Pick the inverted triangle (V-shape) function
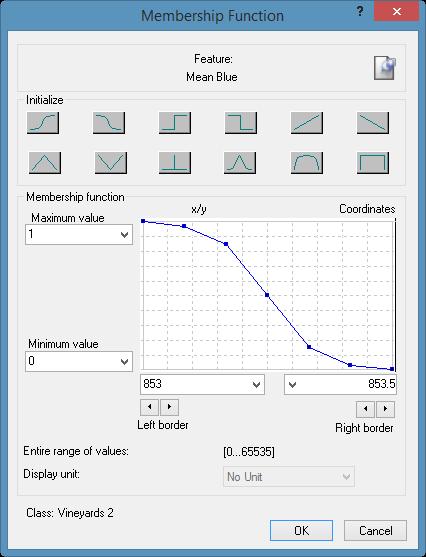This screenshot has height=557, width=426. [x=111, y=163]
